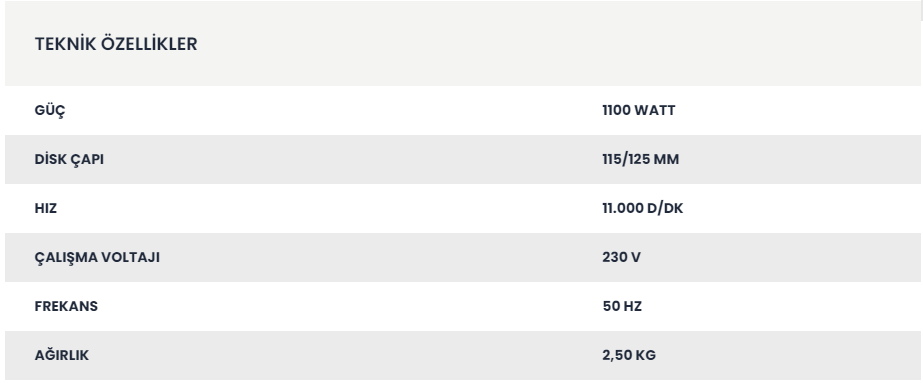Click the 230 V value
The height and width of the screenshot is (383, 923).
(621, 257)
